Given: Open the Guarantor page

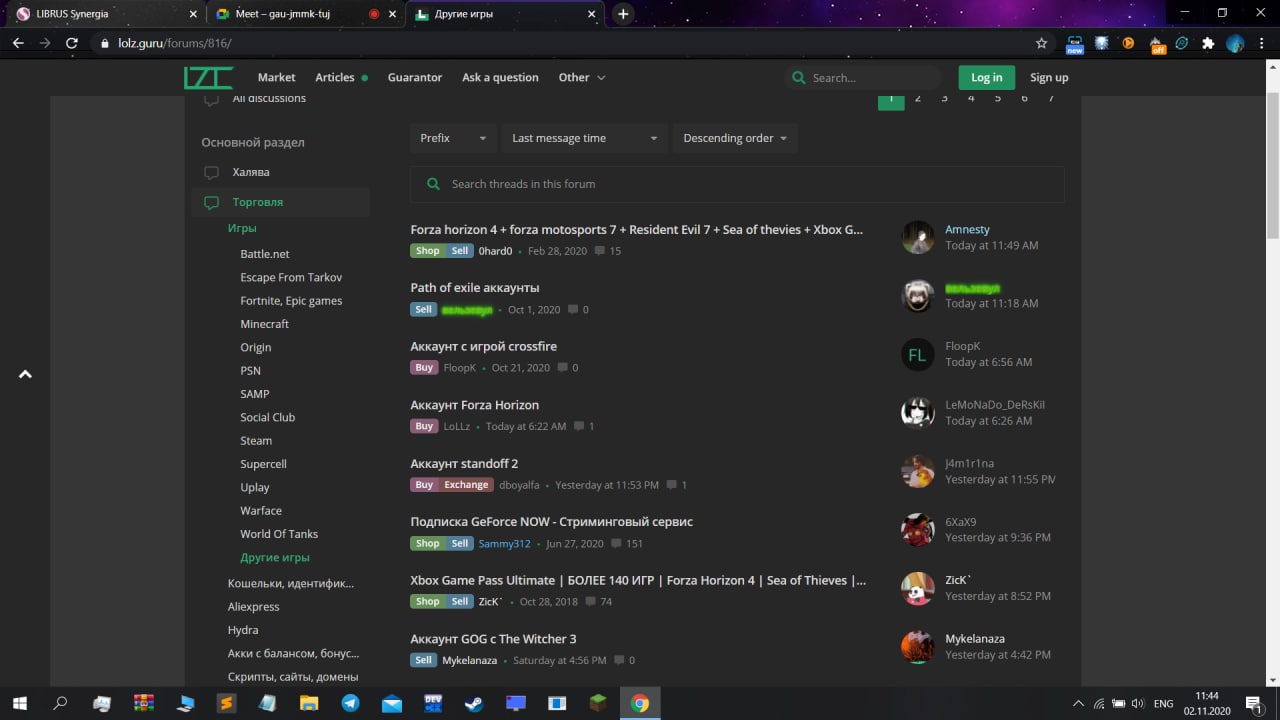Looking at the screenshot, I should tap(415, 77).
